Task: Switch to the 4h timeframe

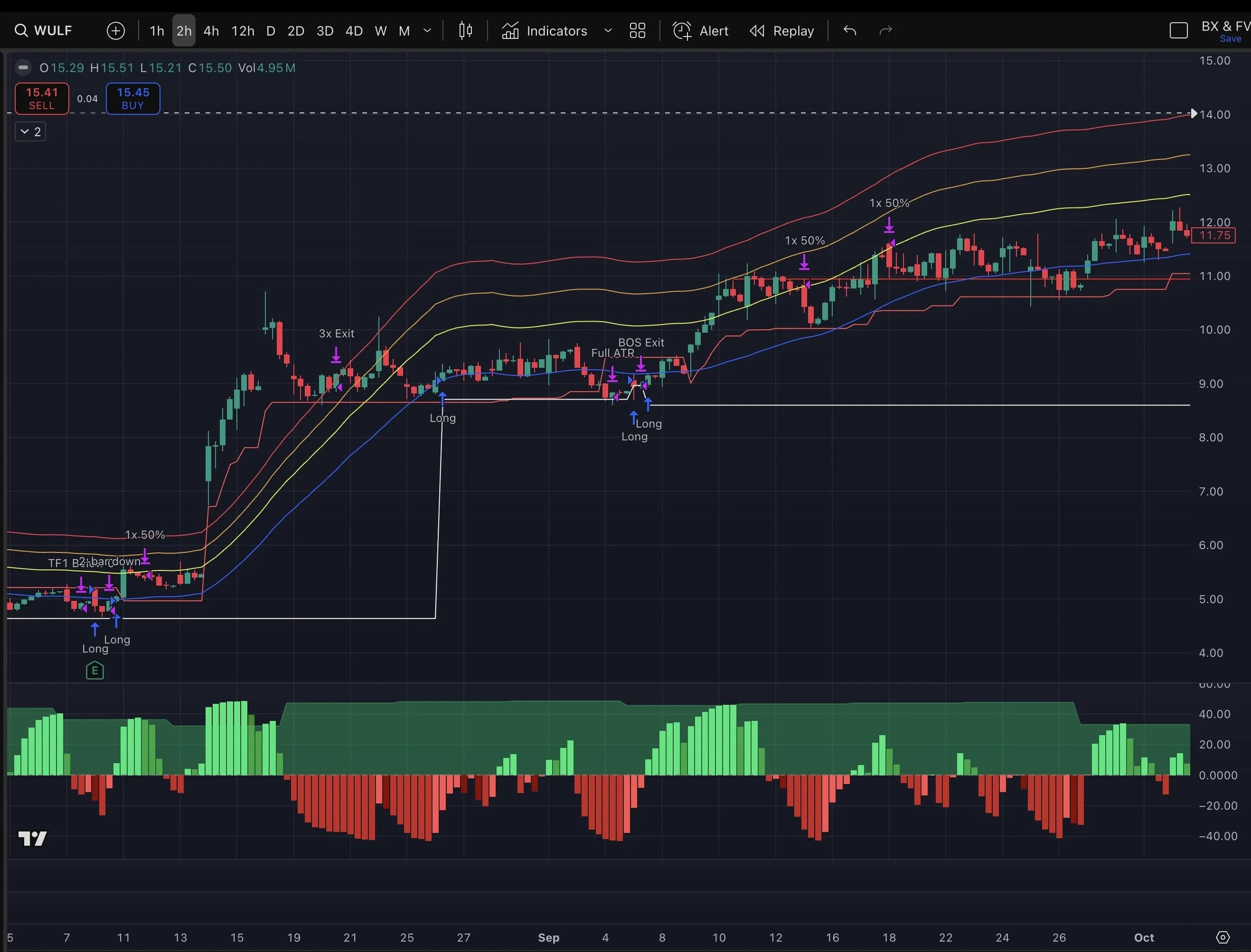Action: tap(211, 31)
